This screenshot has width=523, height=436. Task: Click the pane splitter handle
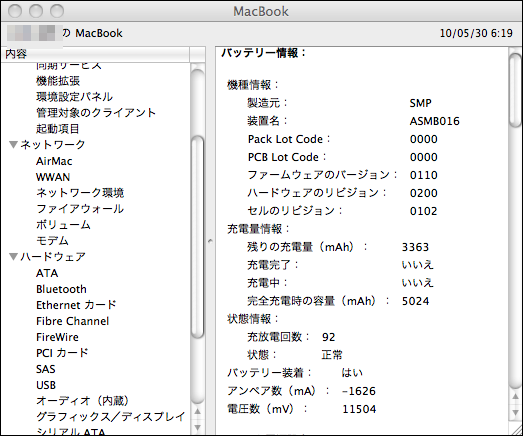[x=210, y=241]
